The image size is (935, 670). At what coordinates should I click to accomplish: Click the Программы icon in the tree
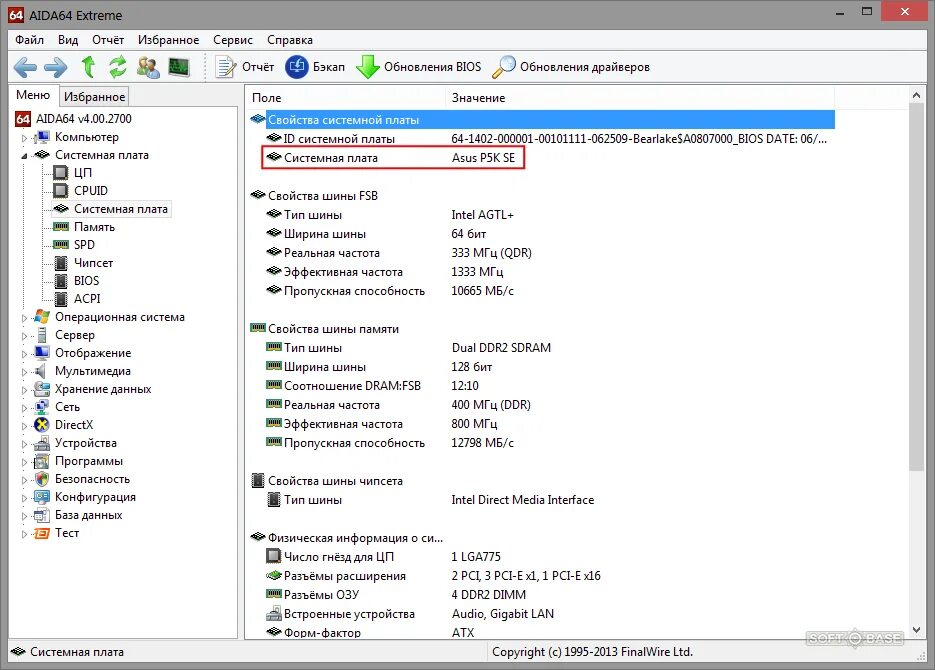tap(42, 461)
